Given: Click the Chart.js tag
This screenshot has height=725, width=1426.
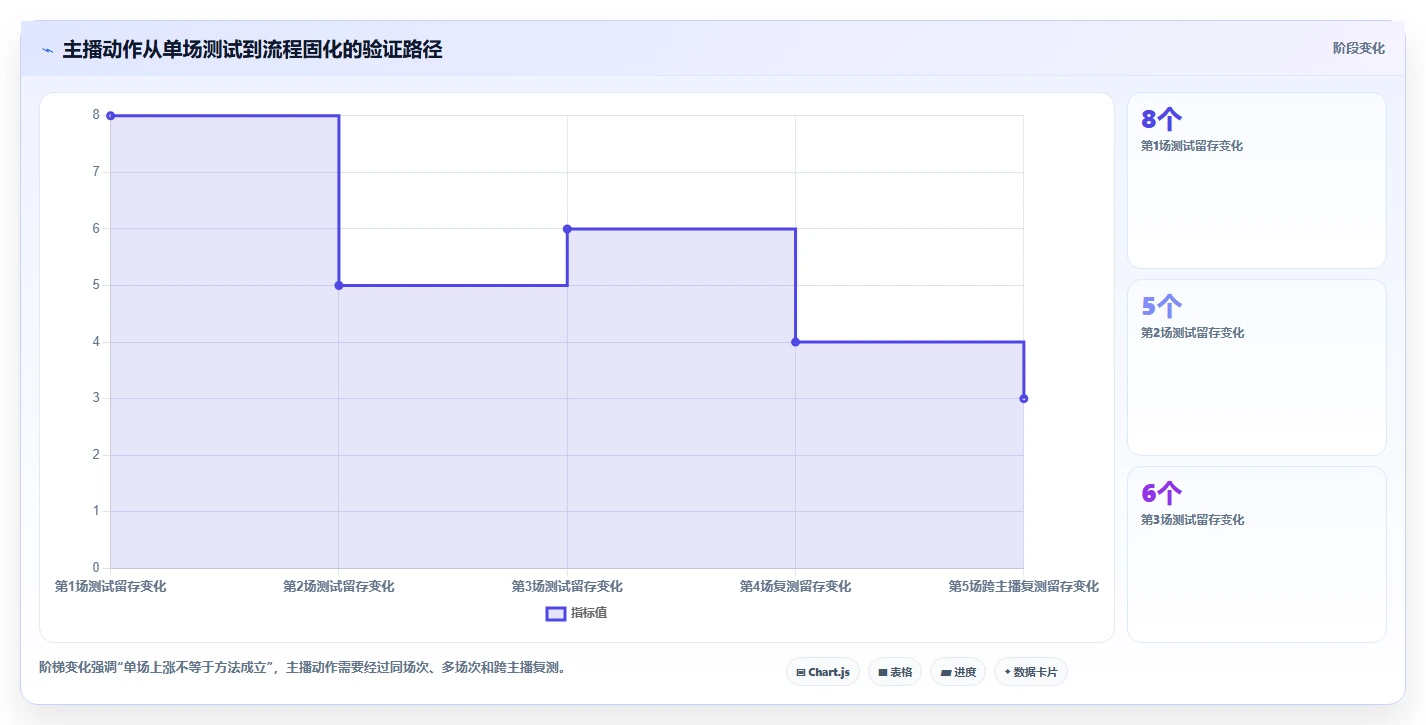Looking at the screenshot, I should tap(823, 672).
